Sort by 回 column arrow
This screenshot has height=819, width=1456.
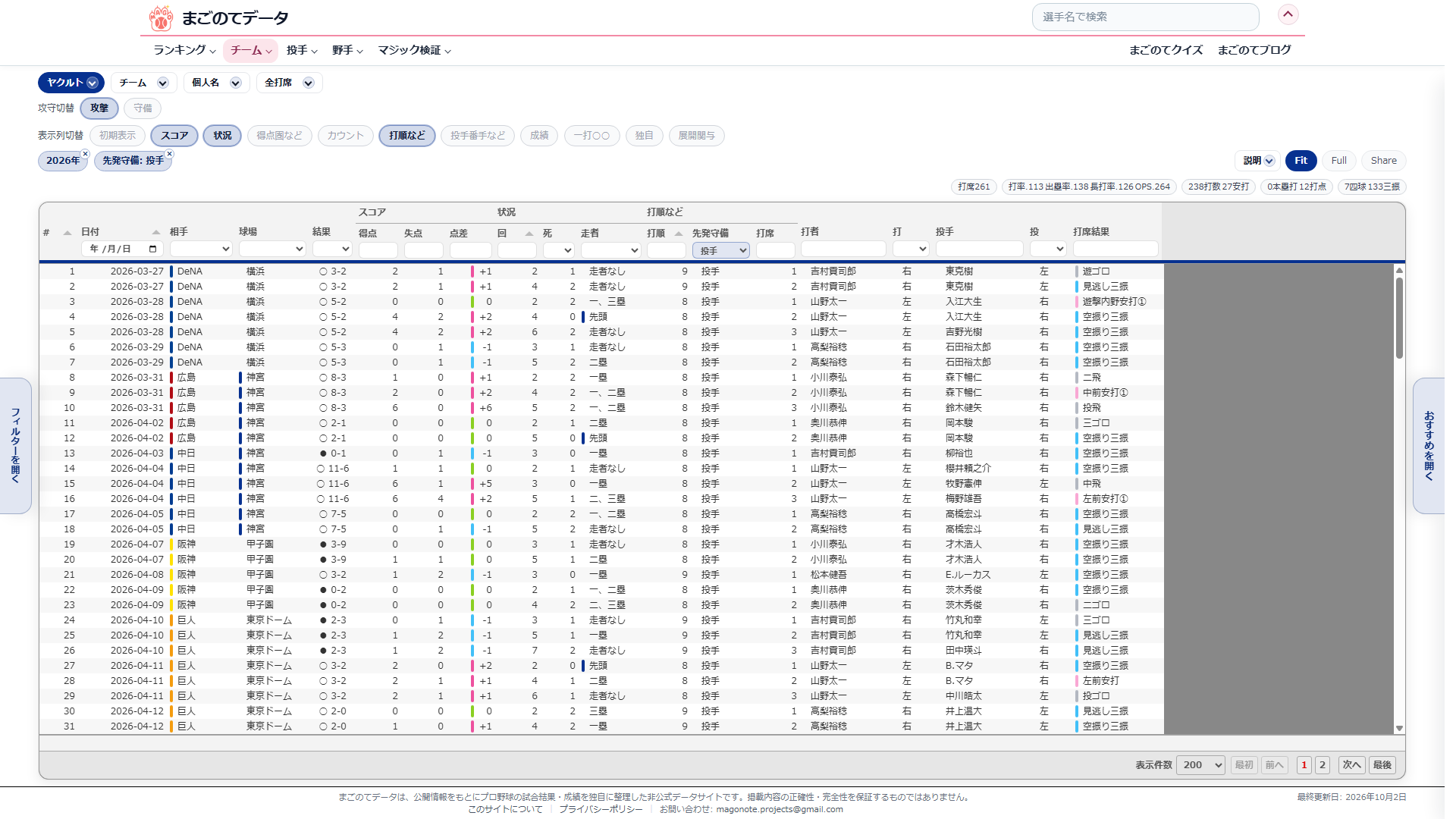529,234
